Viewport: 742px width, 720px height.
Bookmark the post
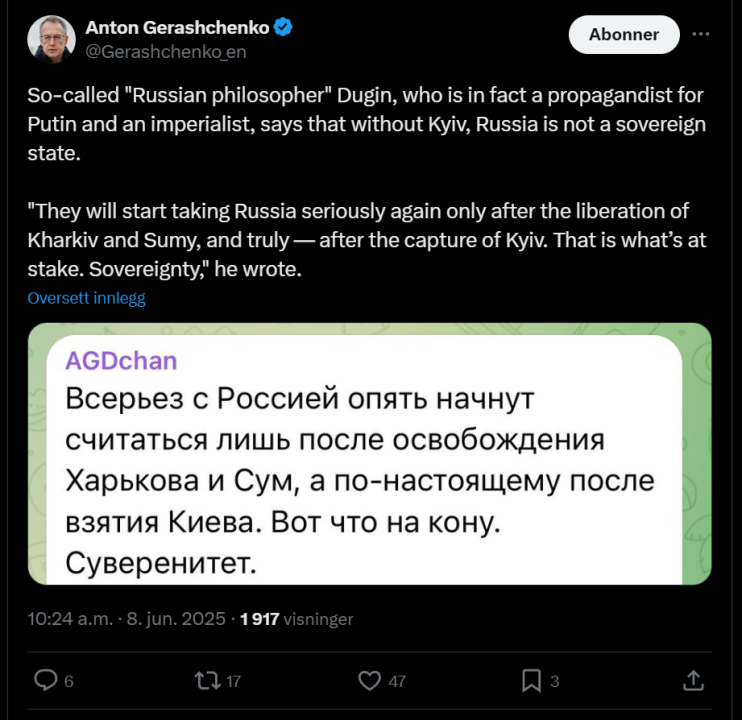coord(531,680)
